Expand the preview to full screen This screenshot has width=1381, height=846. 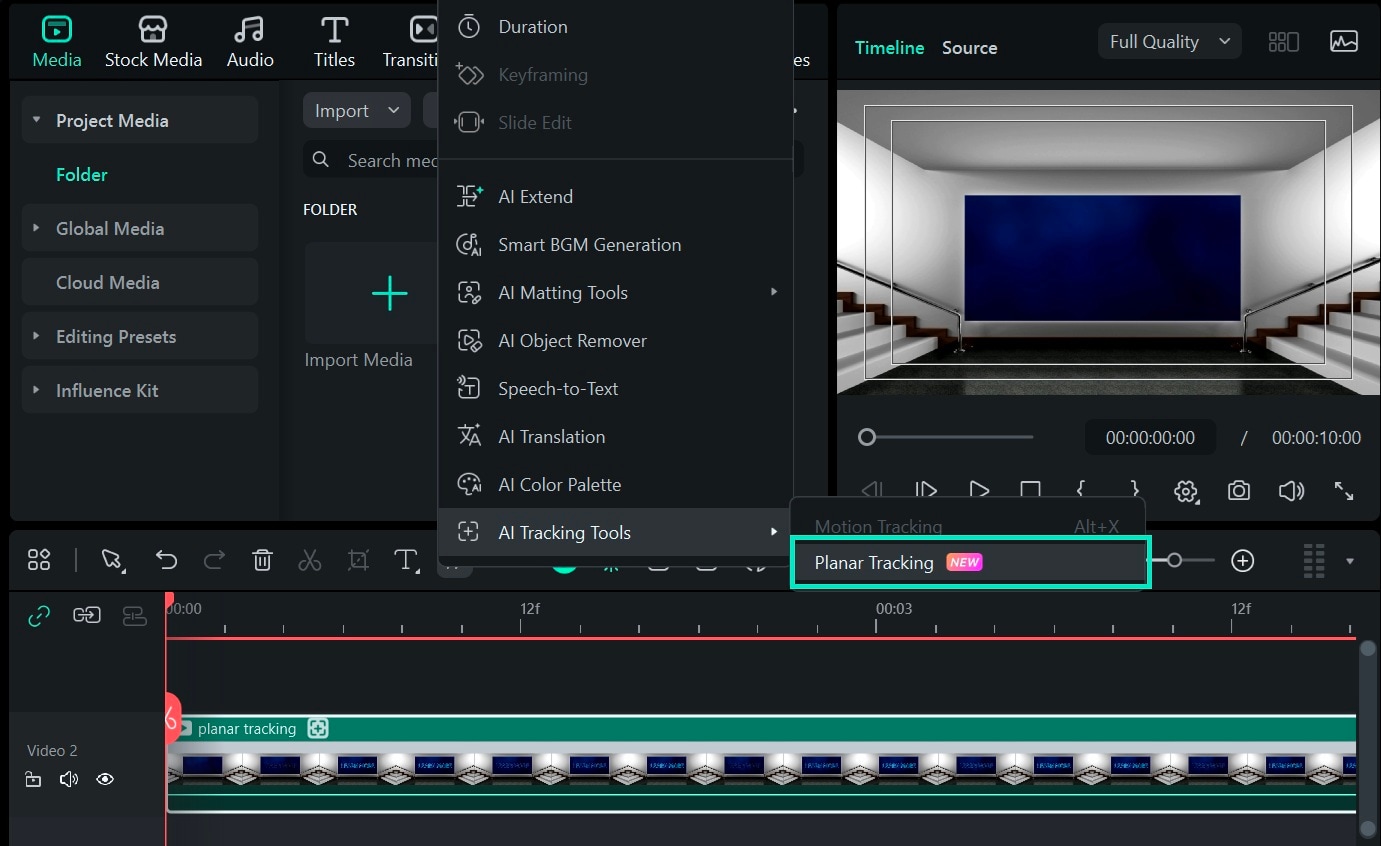[1344, 491]
